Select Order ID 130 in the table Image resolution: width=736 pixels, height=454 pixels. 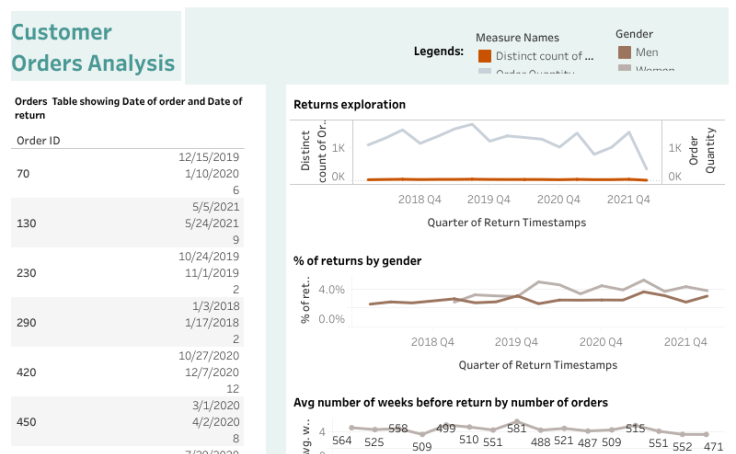[27, 223]
